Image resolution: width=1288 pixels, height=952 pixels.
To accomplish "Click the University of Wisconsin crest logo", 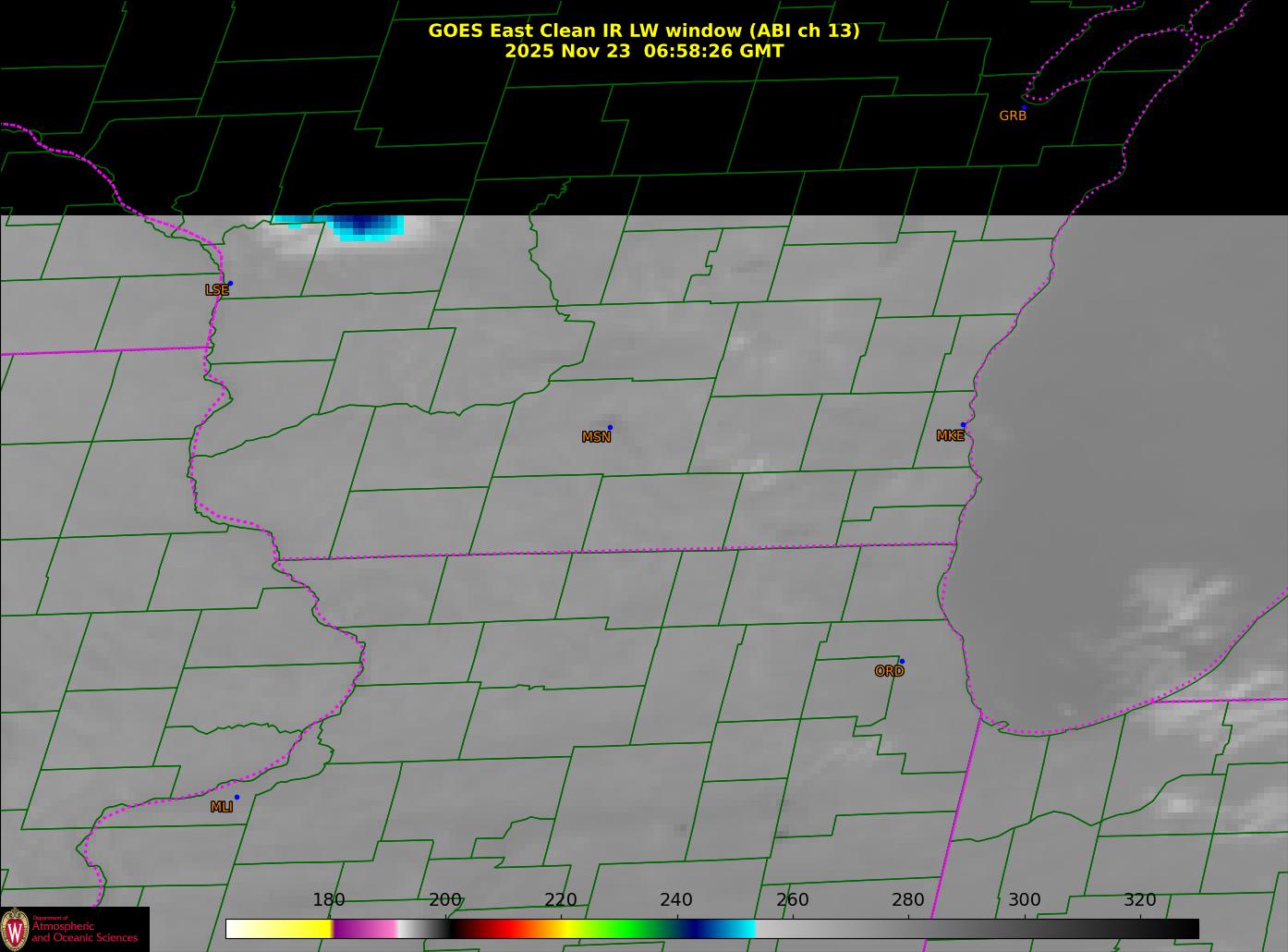I will 15,929.
